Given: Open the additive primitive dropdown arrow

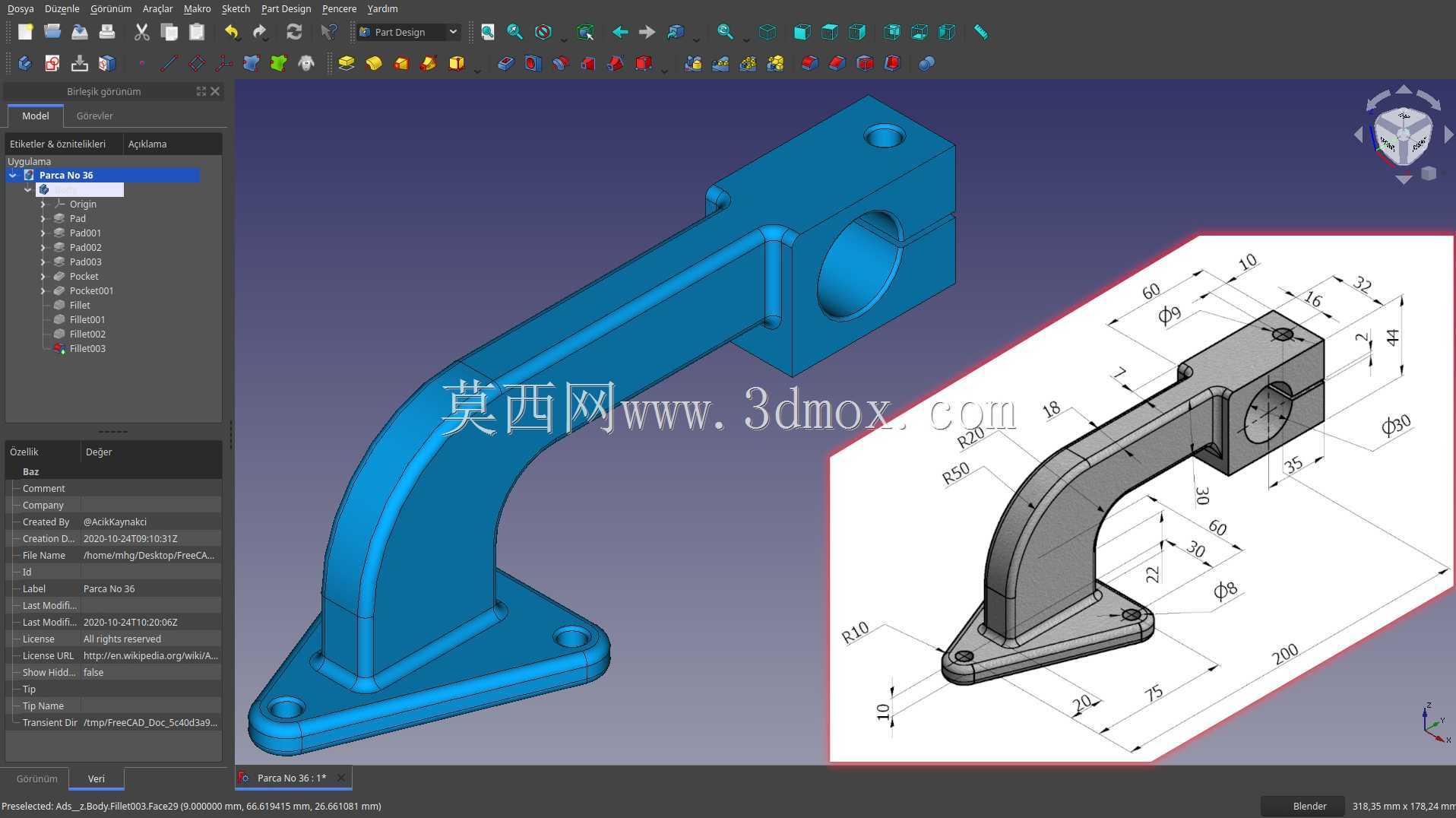Looking at the screenshot, I should (x=477, y=70).
